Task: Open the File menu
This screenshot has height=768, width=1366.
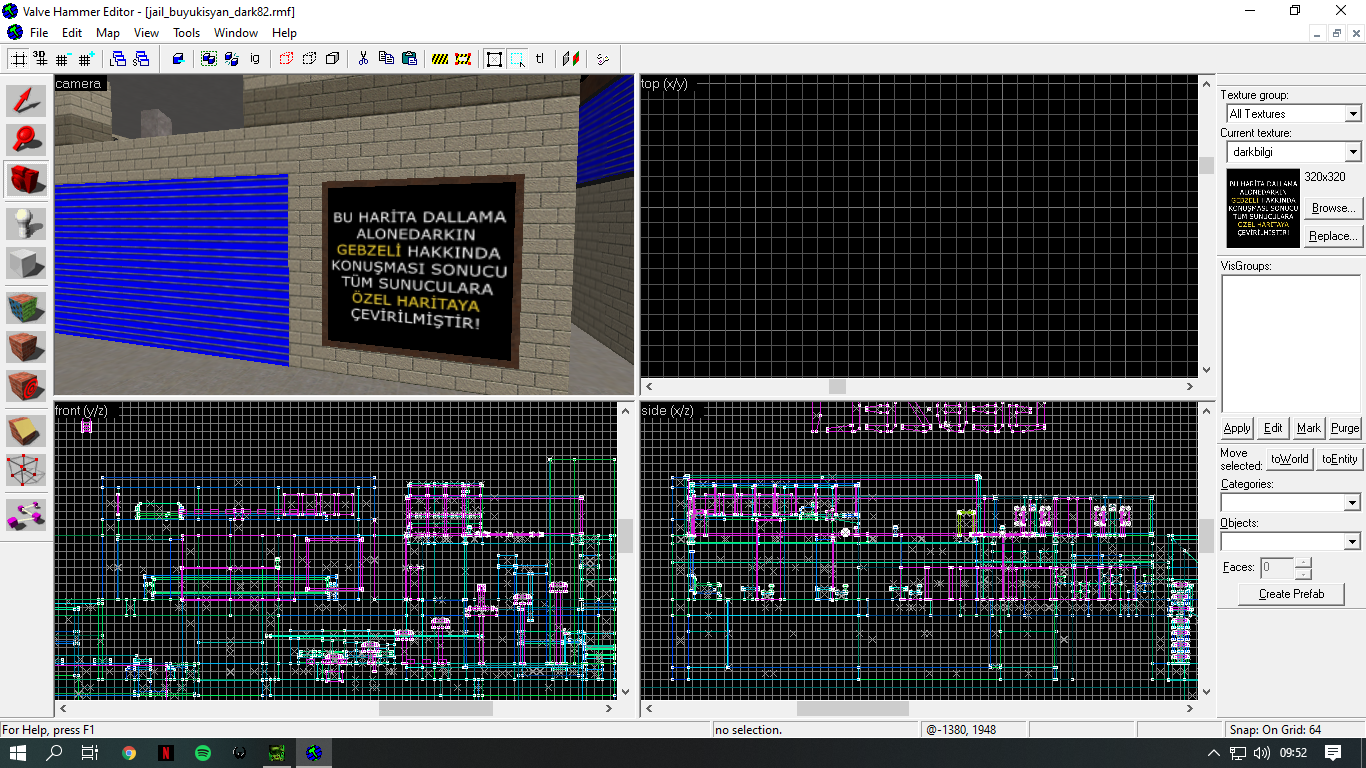Action: [39, 33]
